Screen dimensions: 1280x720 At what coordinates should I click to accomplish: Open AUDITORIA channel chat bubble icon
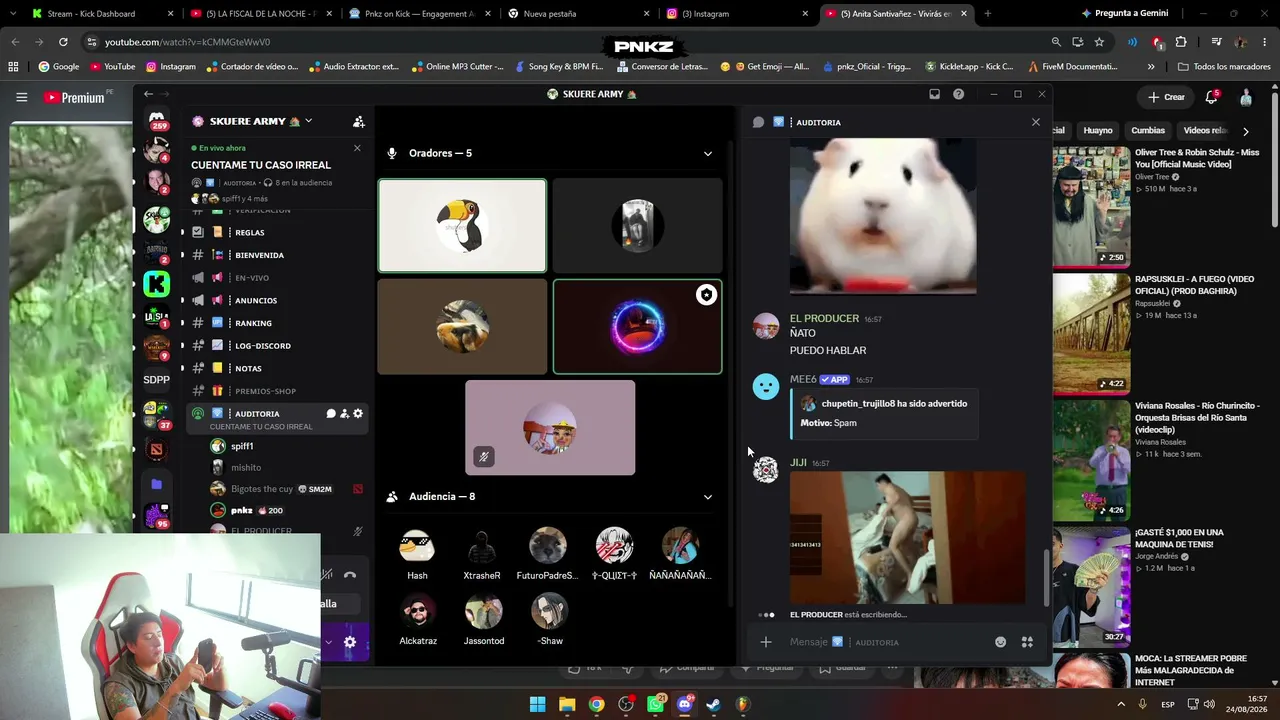point(330,414)
